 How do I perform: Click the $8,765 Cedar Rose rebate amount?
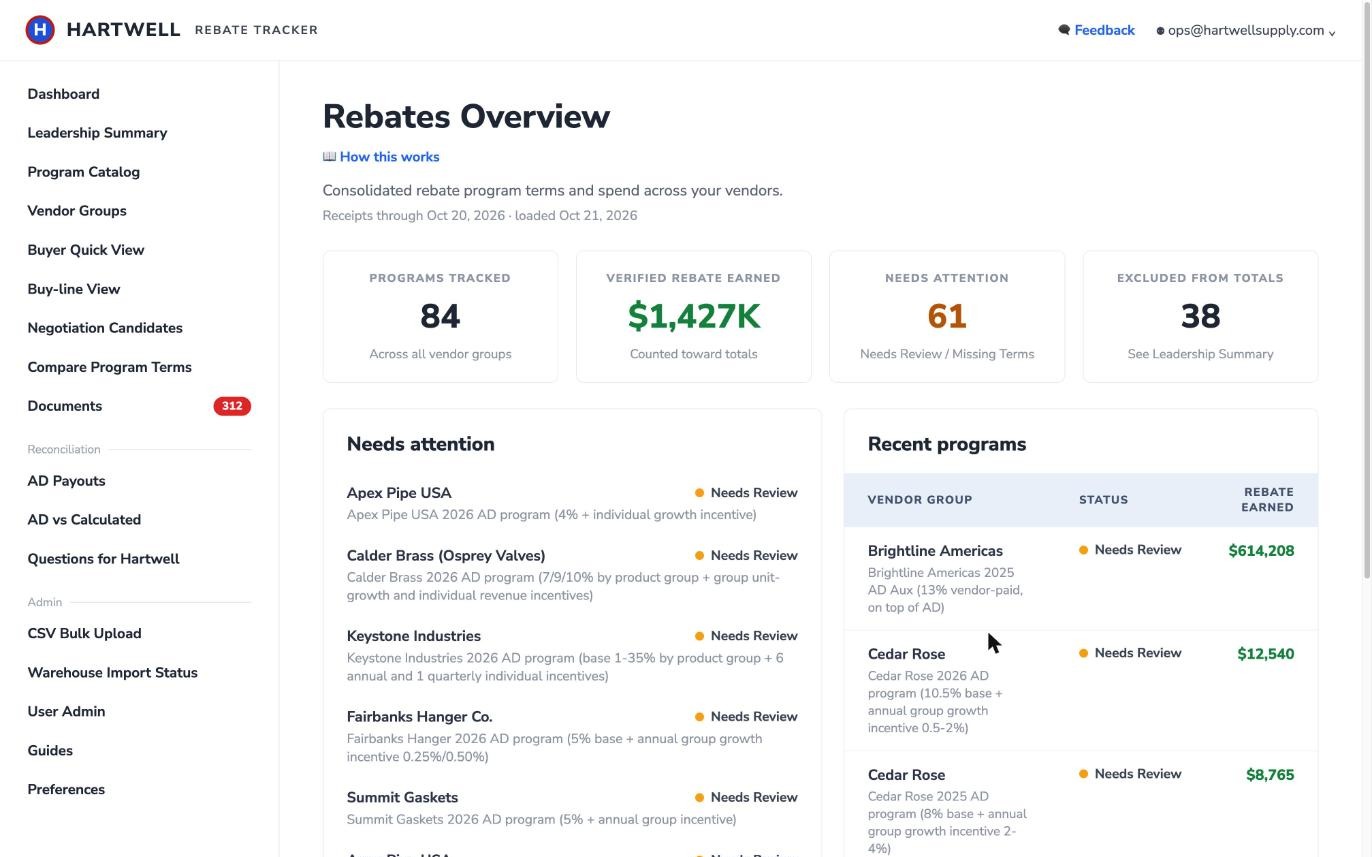click(x=1270, y=775)
